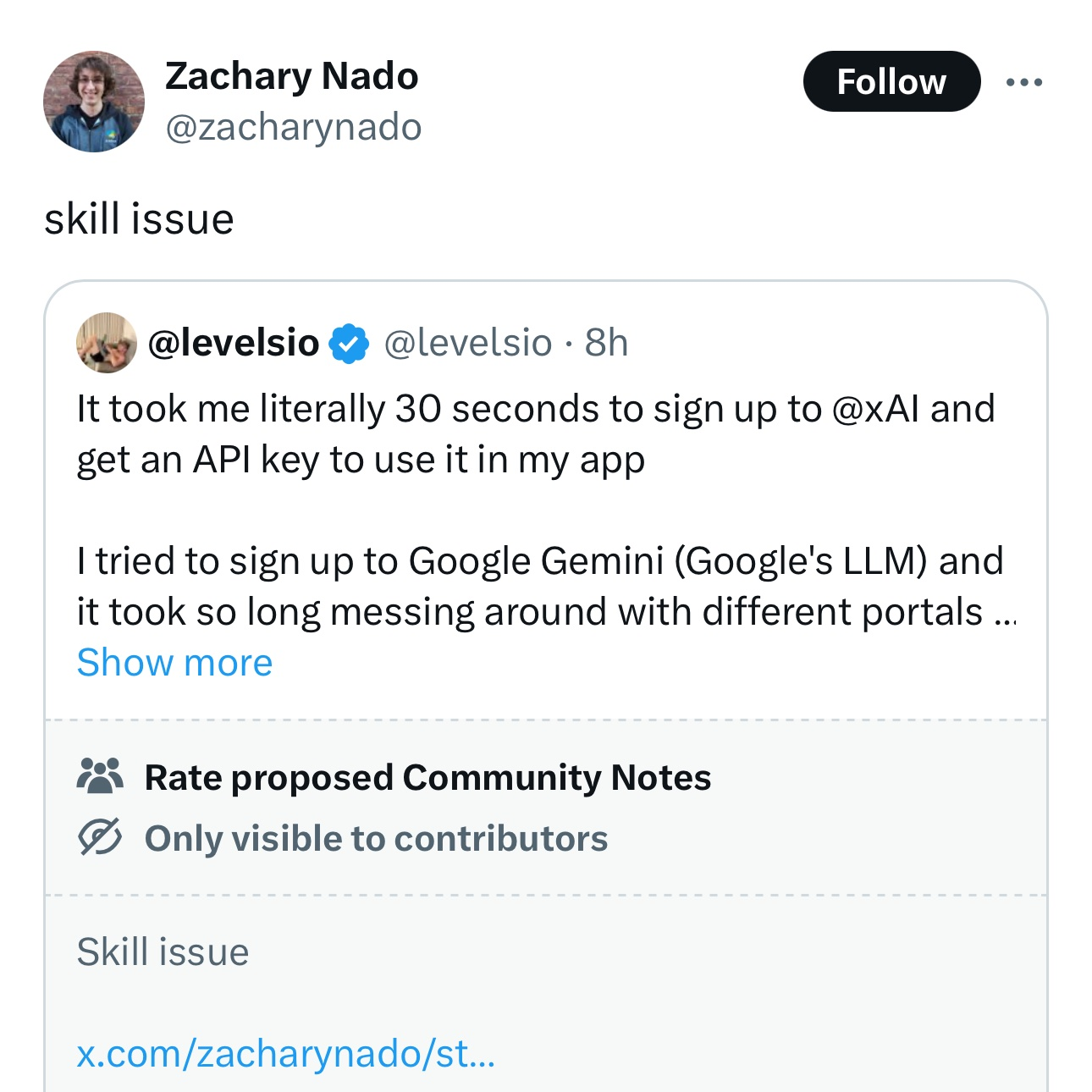Click the gray @levelsio handle
This screenshot has width=1092, height=1092.
click(468, 343)
